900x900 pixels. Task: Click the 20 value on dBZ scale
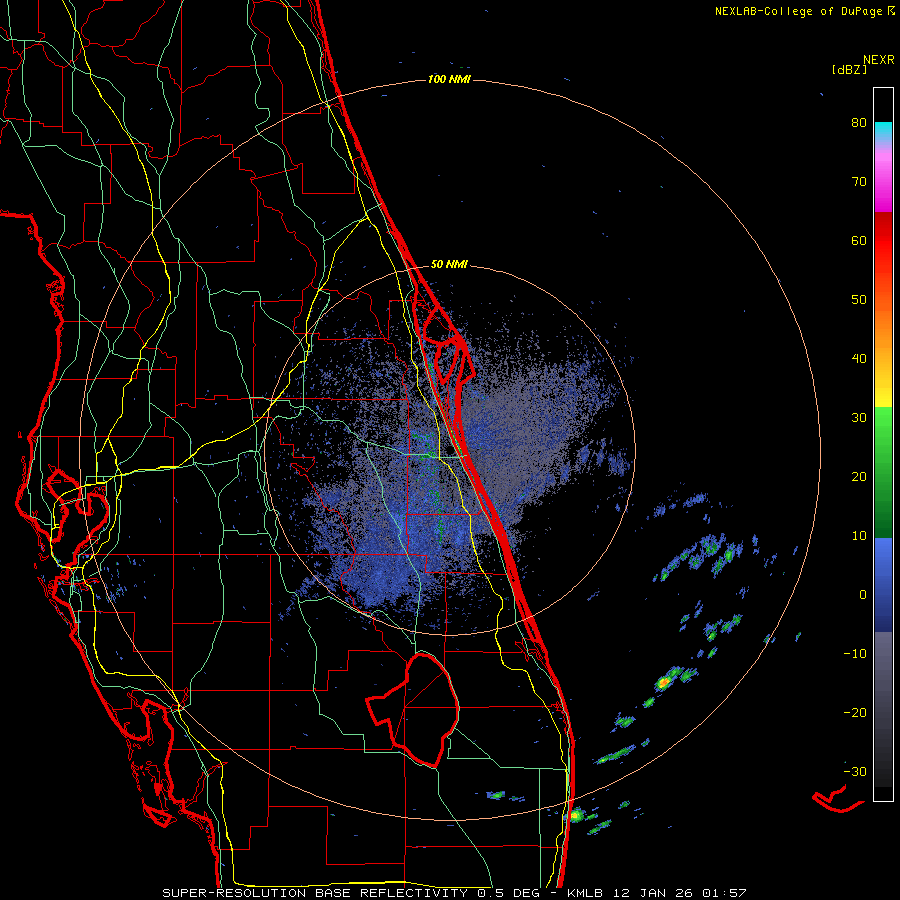coord(859,476)
